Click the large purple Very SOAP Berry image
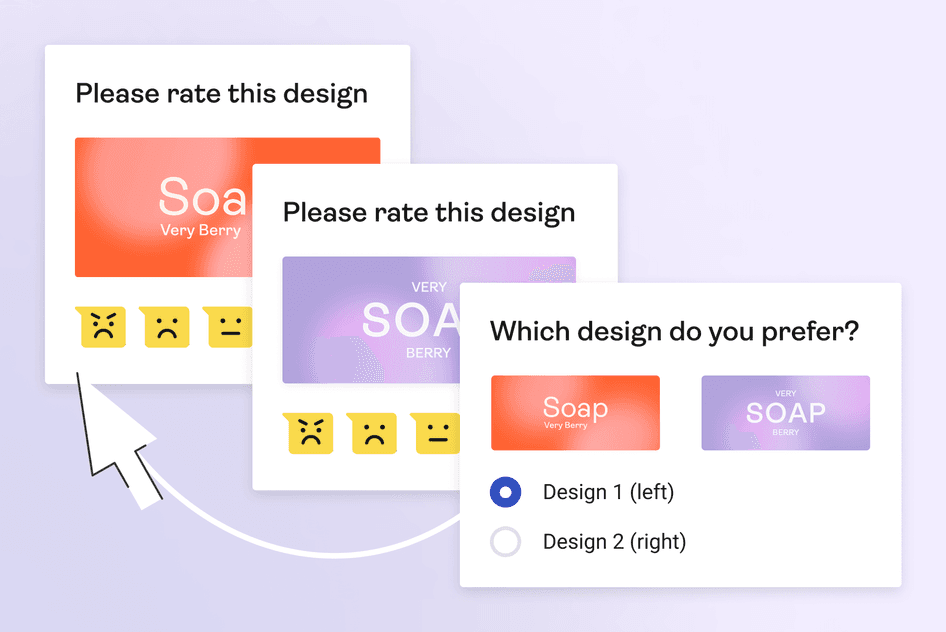Viewport: 946px width, 632px height. pyautogui.click(x=371, y=320)
